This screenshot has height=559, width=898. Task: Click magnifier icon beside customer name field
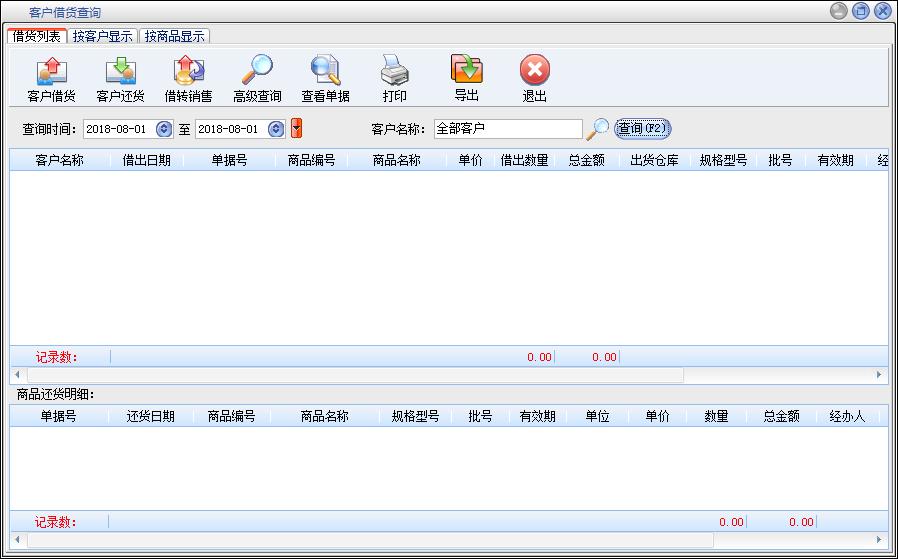click(597, 129)
